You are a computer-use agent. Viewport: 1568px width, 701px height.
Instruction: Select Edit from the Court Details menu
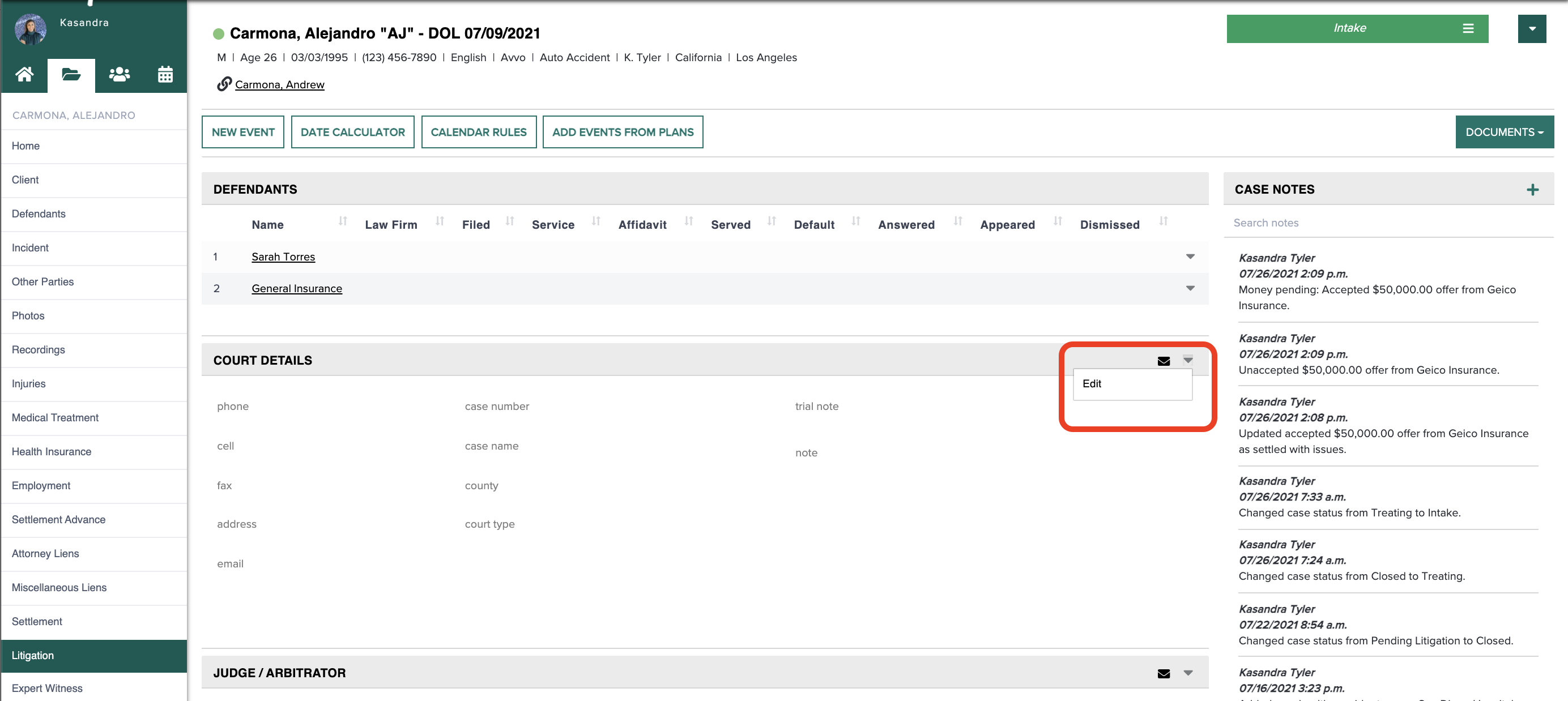point(1092,384)
